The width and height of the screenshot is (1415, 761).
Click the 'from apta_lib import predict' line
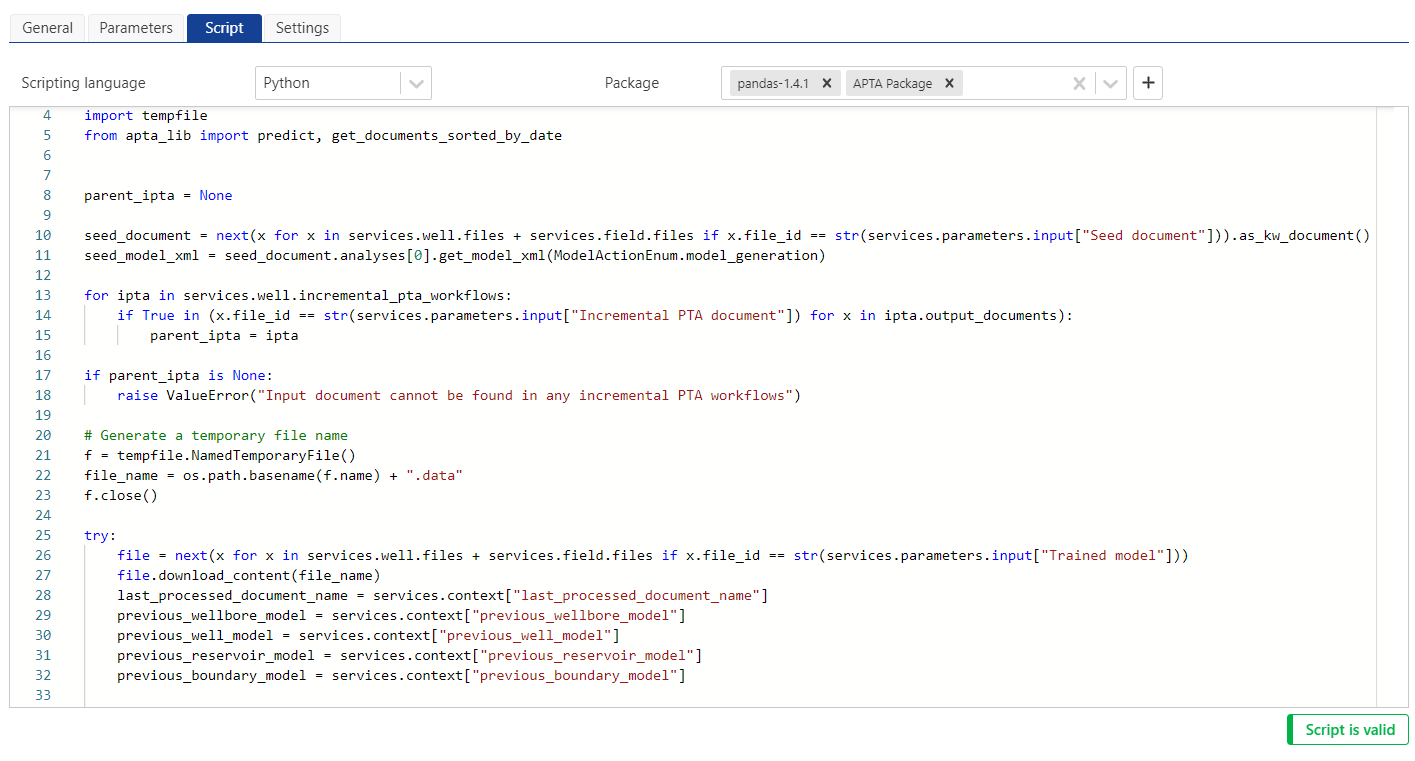tap(323, 136)
